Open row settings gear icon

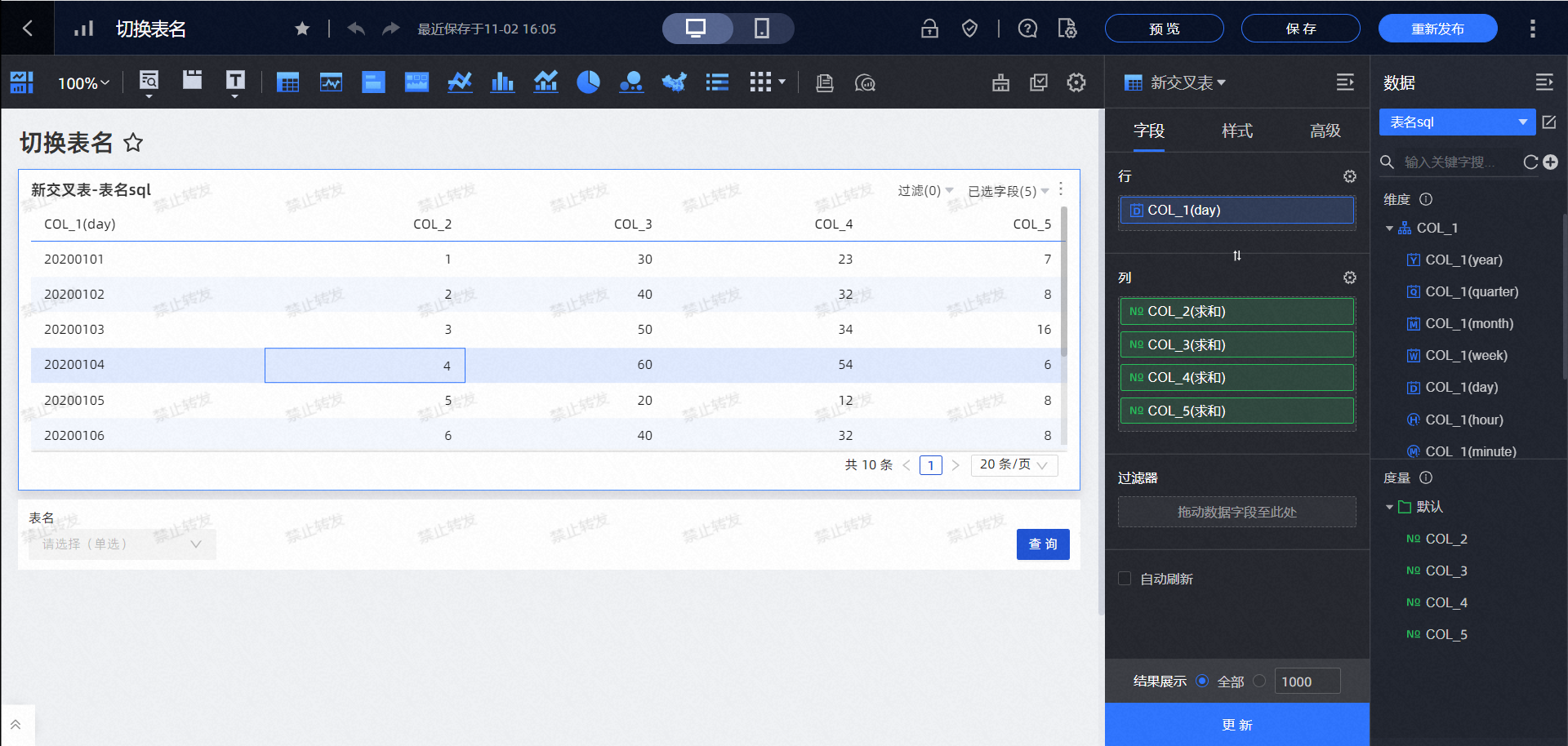click(x=1349, y=176)
